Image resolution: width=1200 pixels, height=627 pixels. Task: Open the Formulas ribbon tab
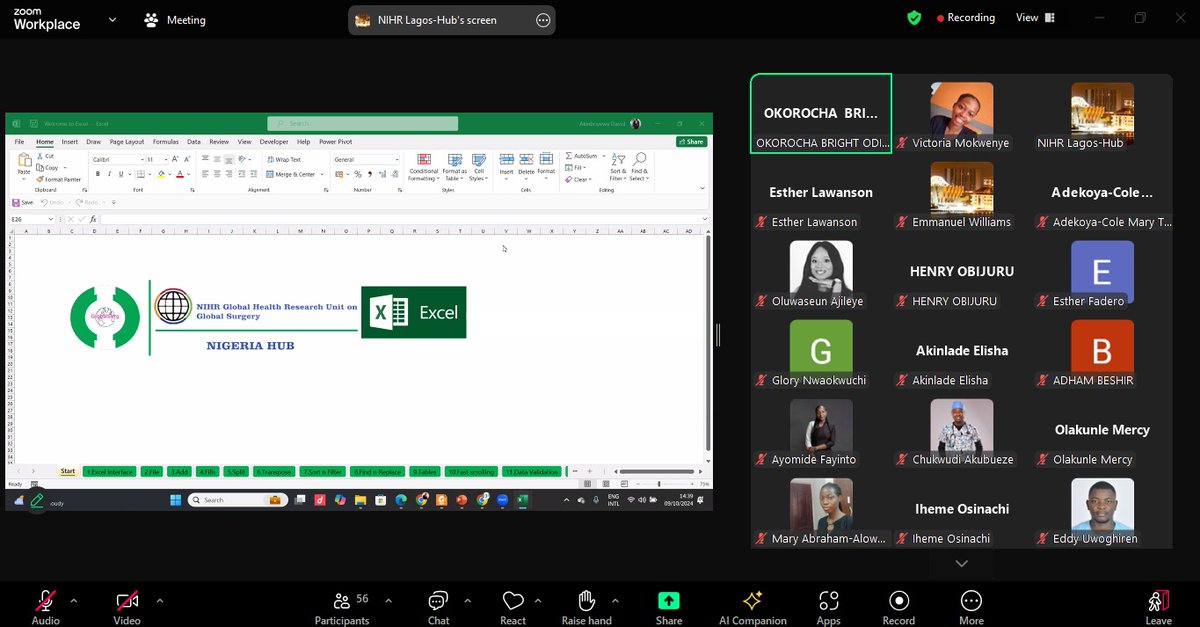click(166, 142)
